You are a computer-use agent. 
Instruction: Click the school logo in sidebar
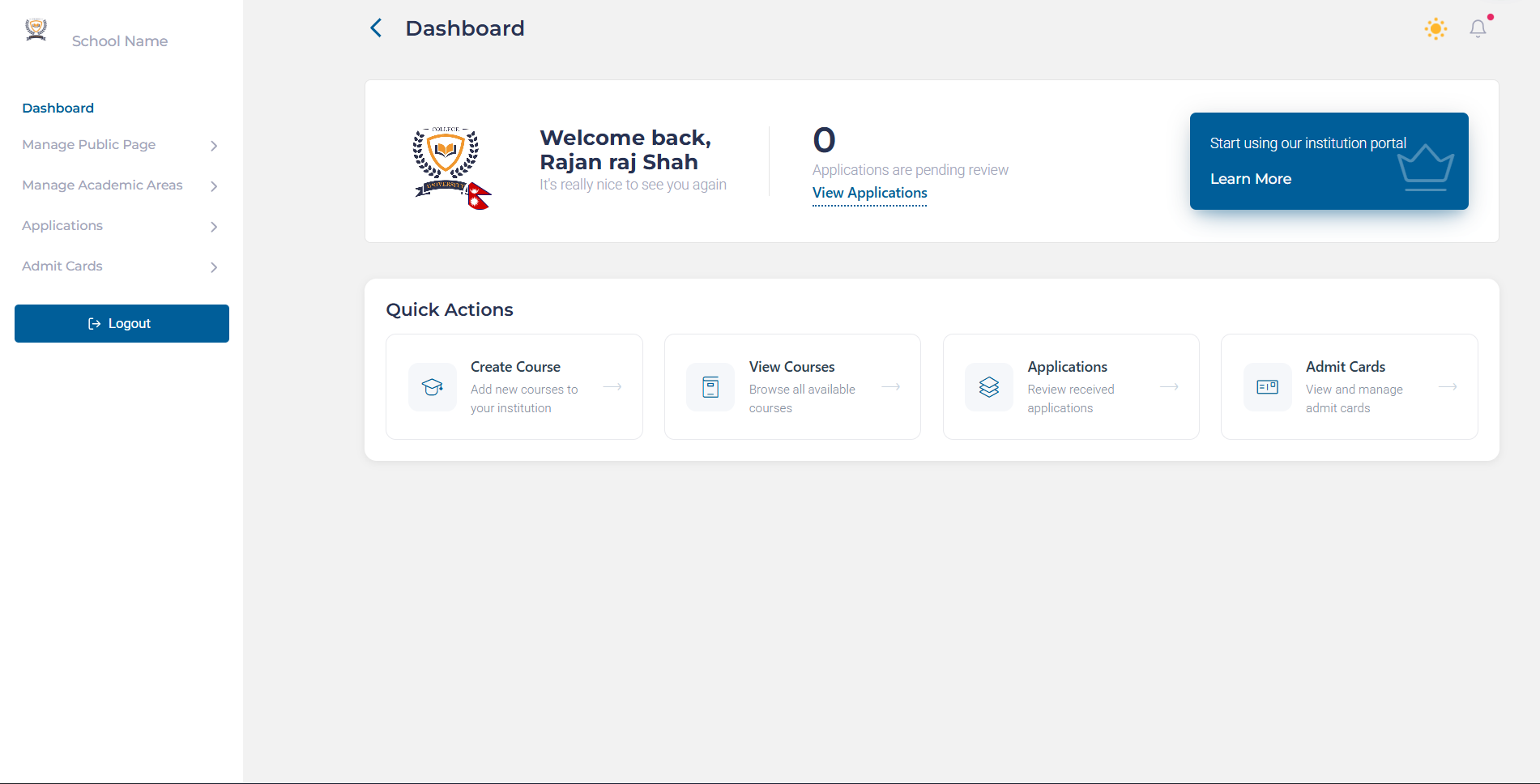(x=36, y=30)
